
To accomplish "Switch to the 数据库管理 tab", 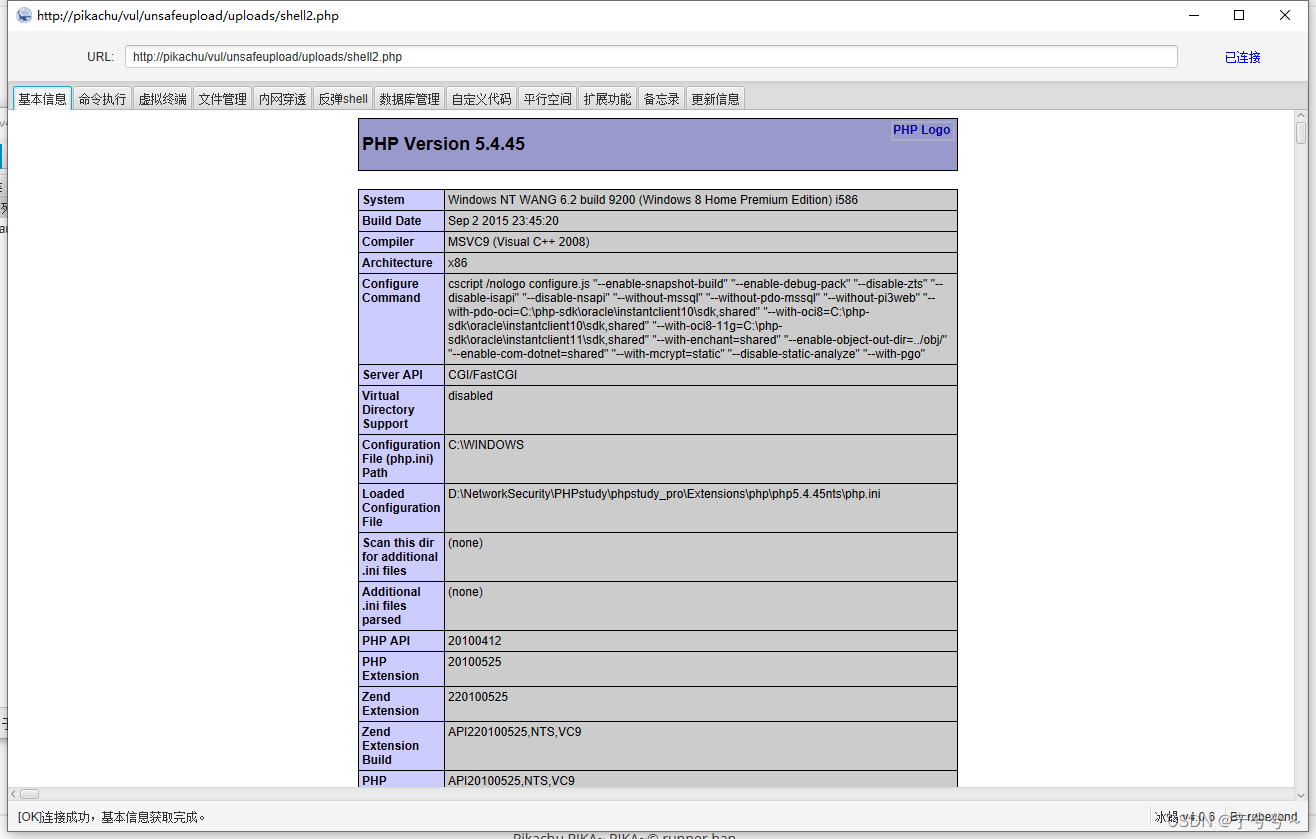I will [x=409, y=99].
